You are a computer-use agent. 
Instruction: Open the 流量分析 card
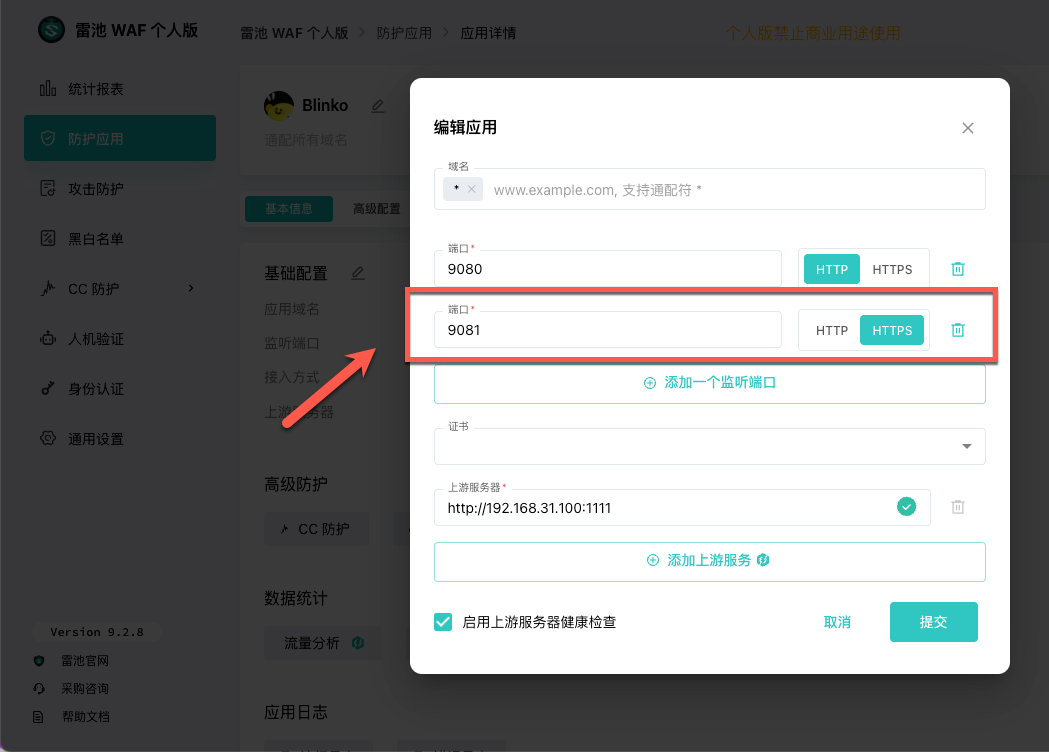322,643
